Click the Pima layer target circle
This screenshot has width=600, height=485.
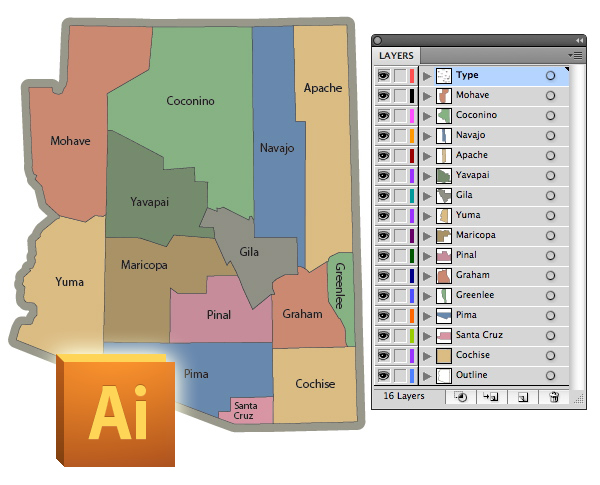click(550, 315)
